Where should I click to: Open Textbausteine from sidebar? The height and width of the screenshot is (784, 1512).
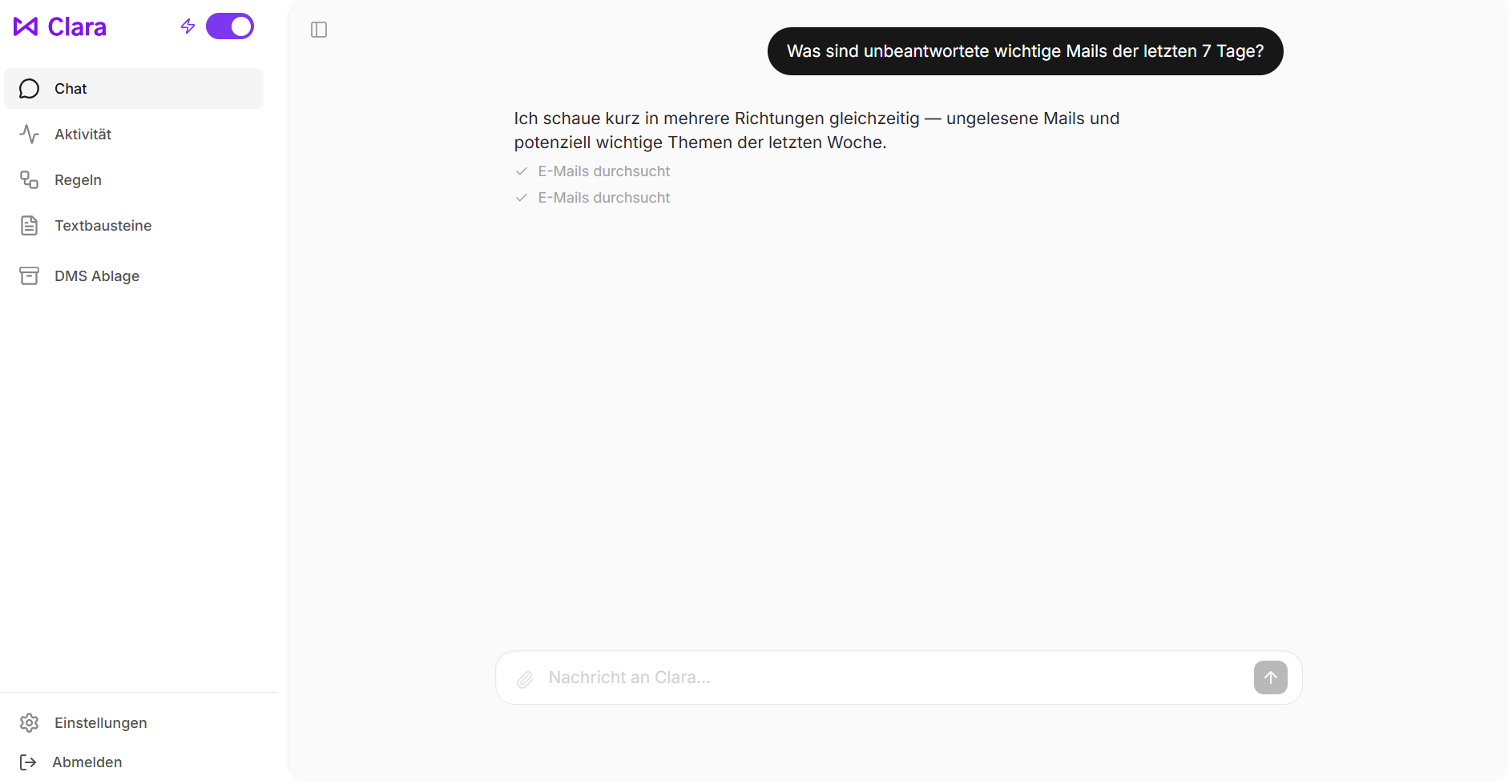[103, 226]
